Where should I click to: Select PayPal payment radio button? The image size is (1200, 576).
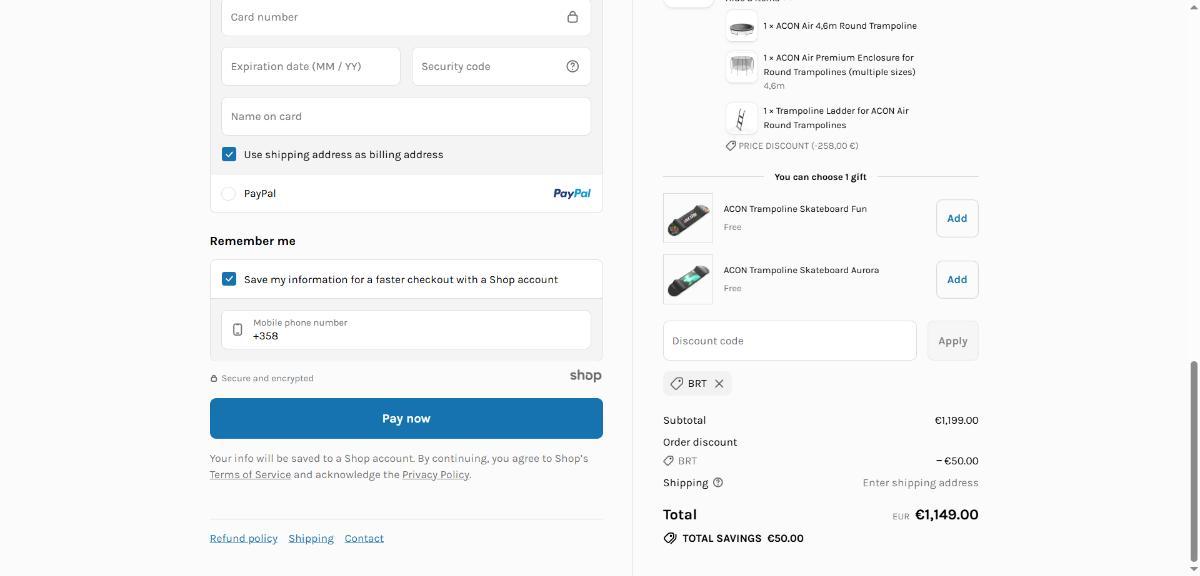pos(228,194)
